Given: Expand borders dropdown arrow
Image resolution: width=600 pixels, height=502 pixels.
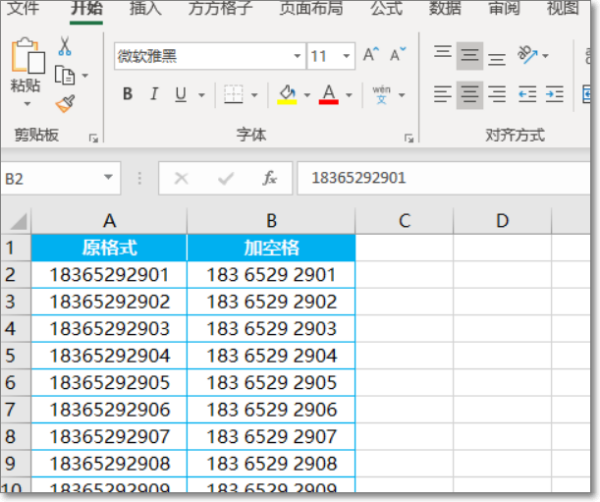Looking at the screenshot, I should [254, 95].
